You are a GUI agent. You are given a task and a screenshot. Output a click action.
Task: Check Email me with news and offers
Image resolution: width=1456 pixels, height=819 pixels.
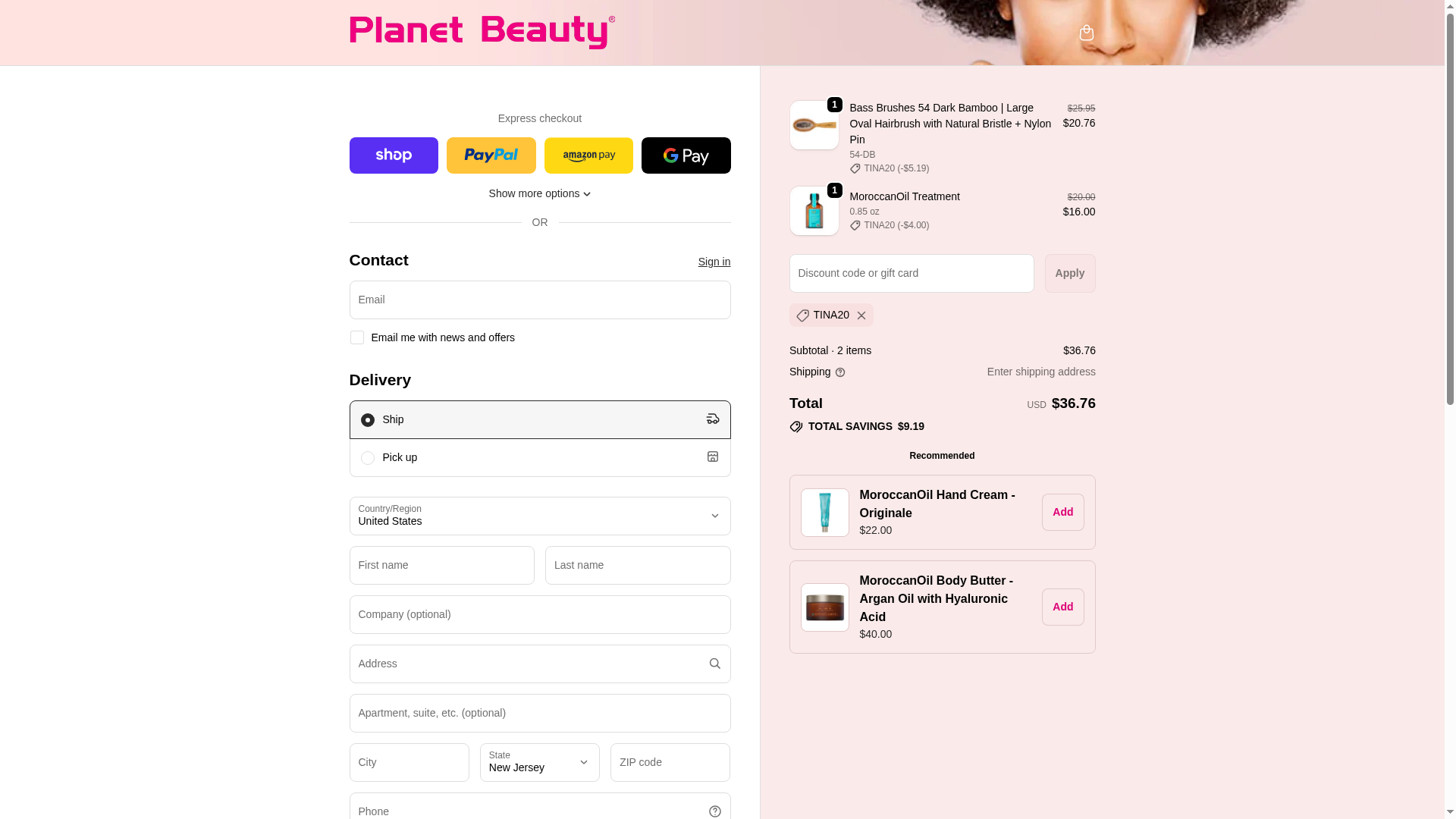click(x=356, y=337)
